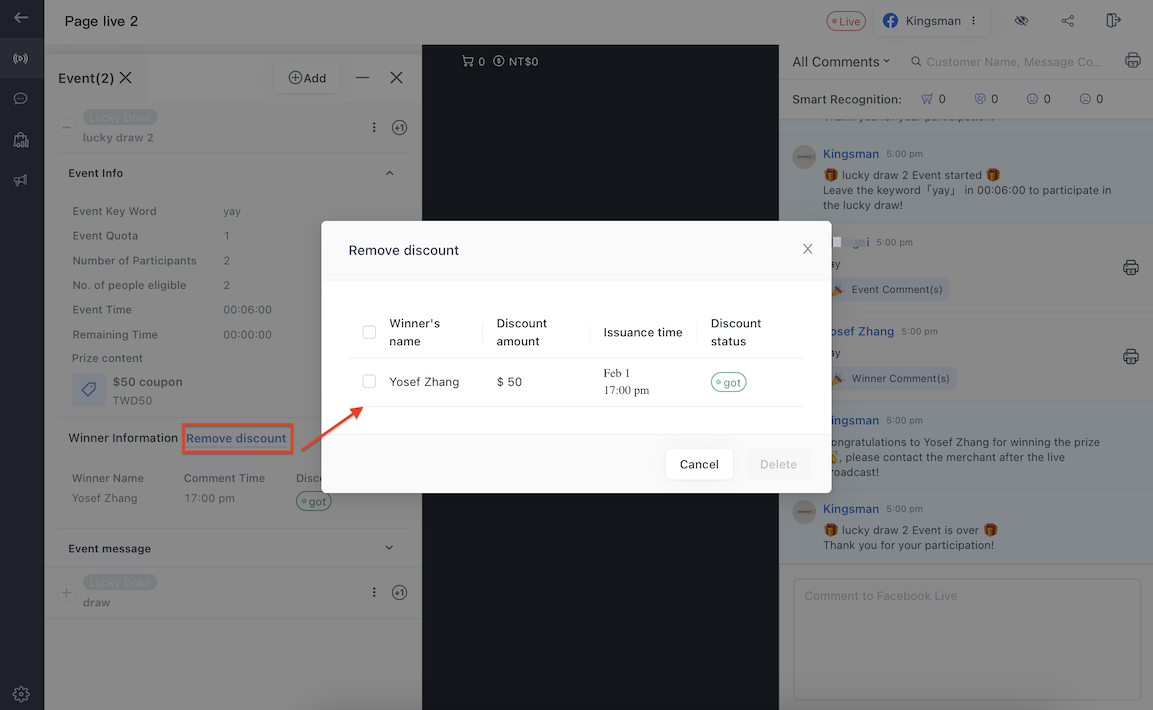Open the megaphone promotions sidebar icon
The image size is (1153, 710).
click(x=21, y=180)
